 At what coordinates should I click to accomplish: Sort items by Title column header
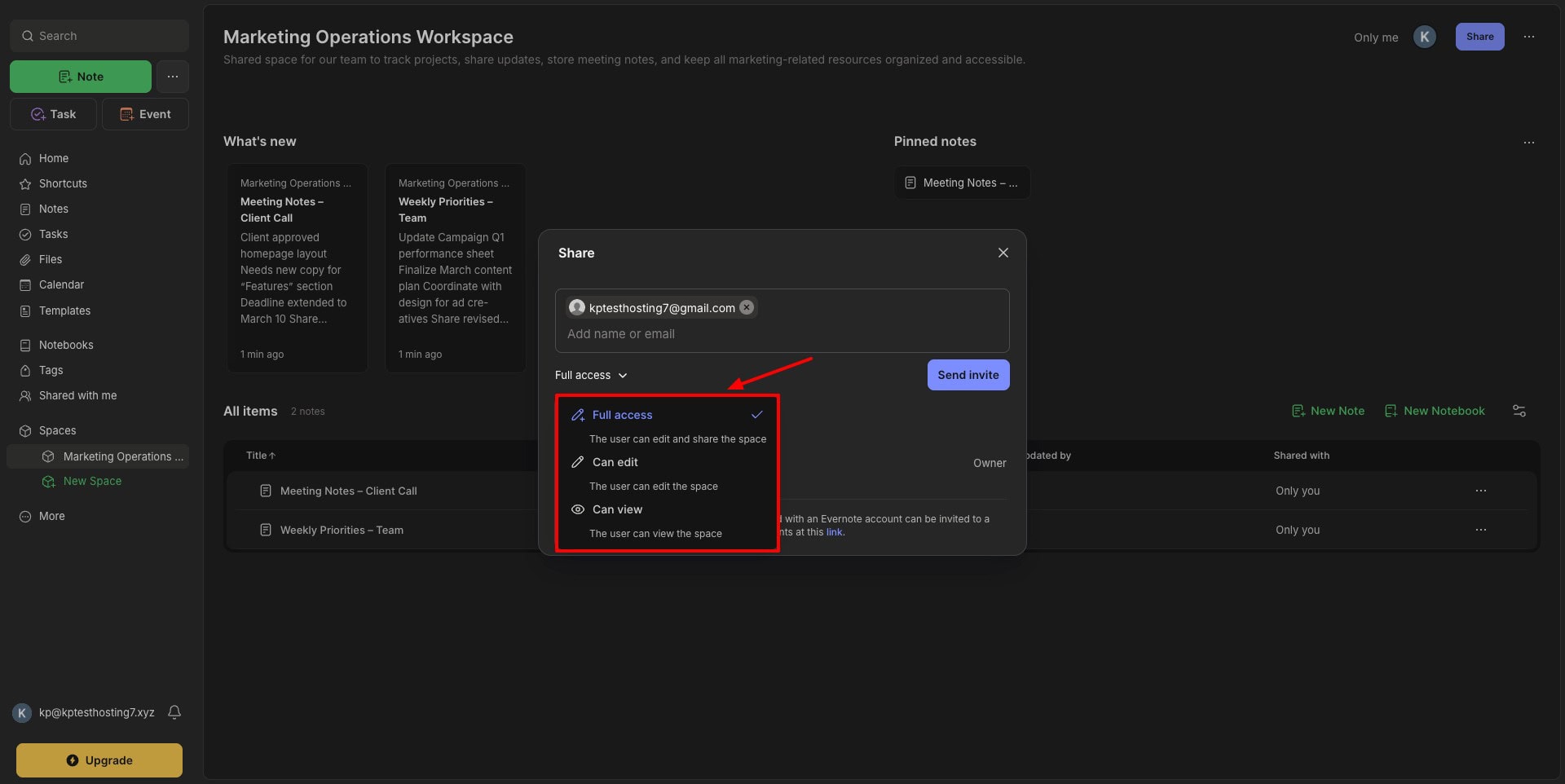pos(261,456)
